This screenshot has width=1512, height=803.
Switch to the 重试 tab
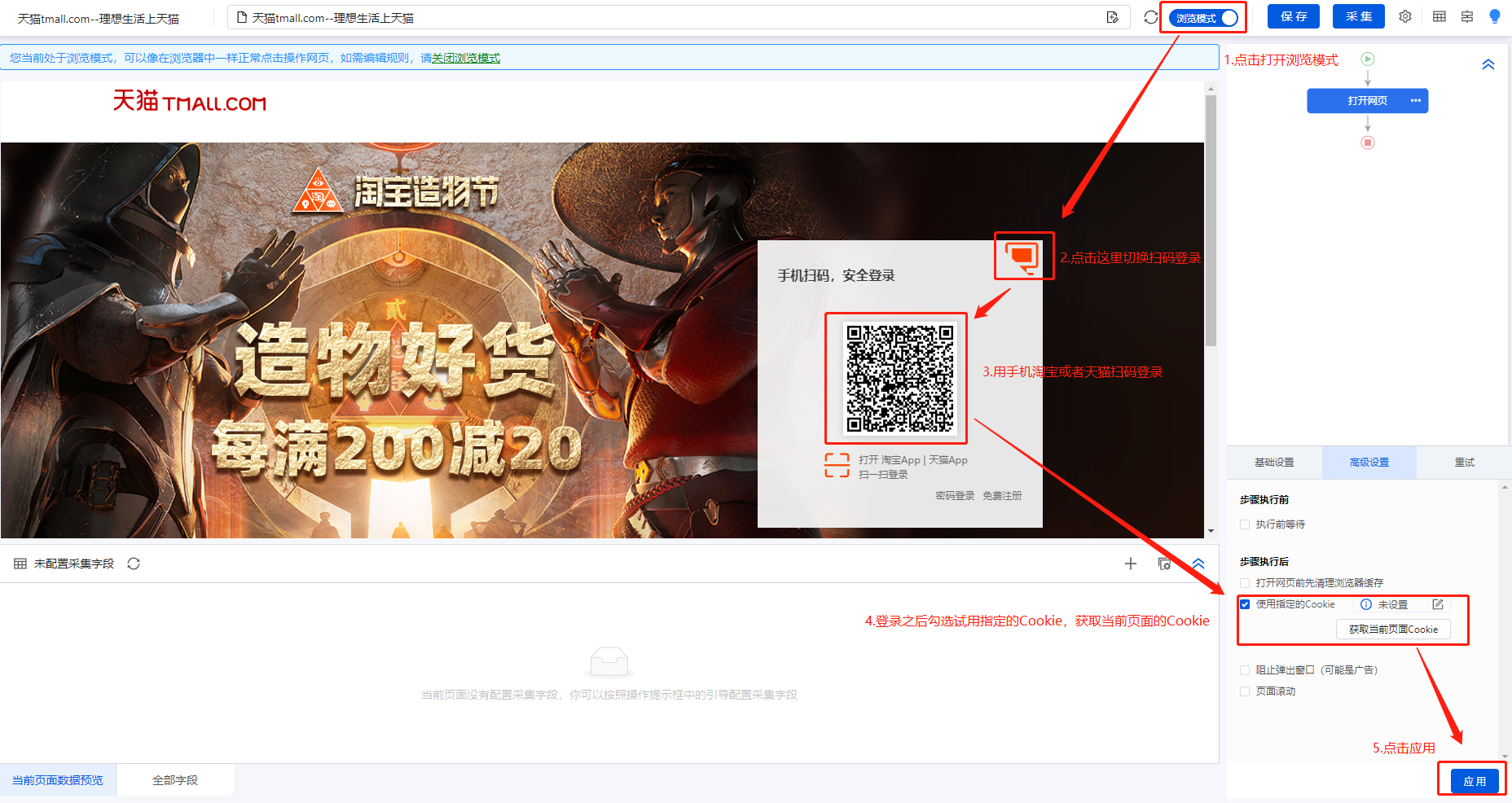pos(1464,463)
